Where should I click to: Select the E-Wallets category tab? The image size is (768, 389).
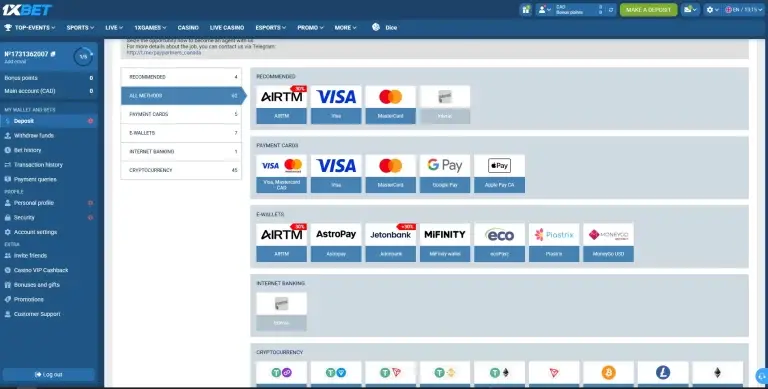[x=181, y=133]
